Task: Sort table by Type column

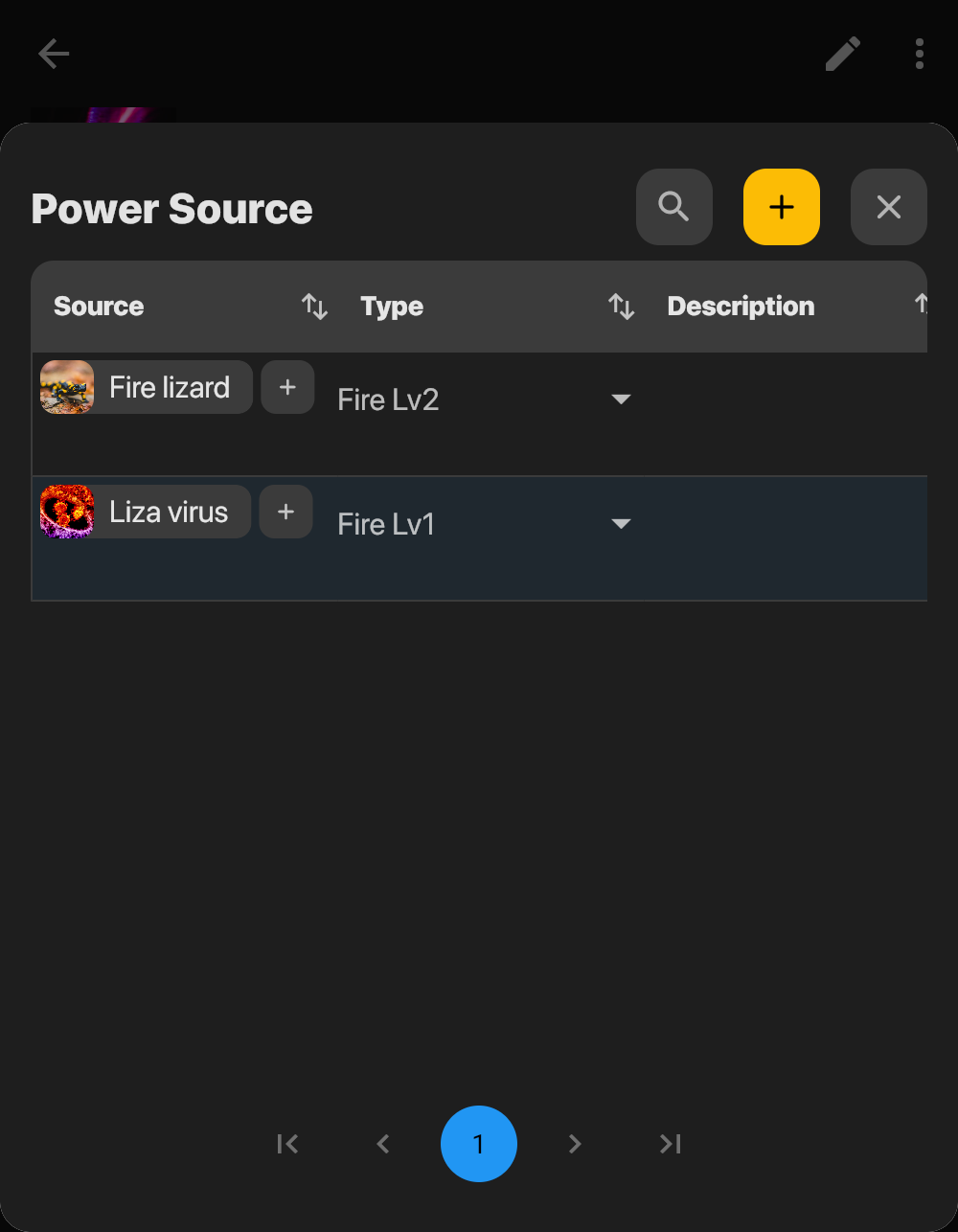Action: click(621, 307)
